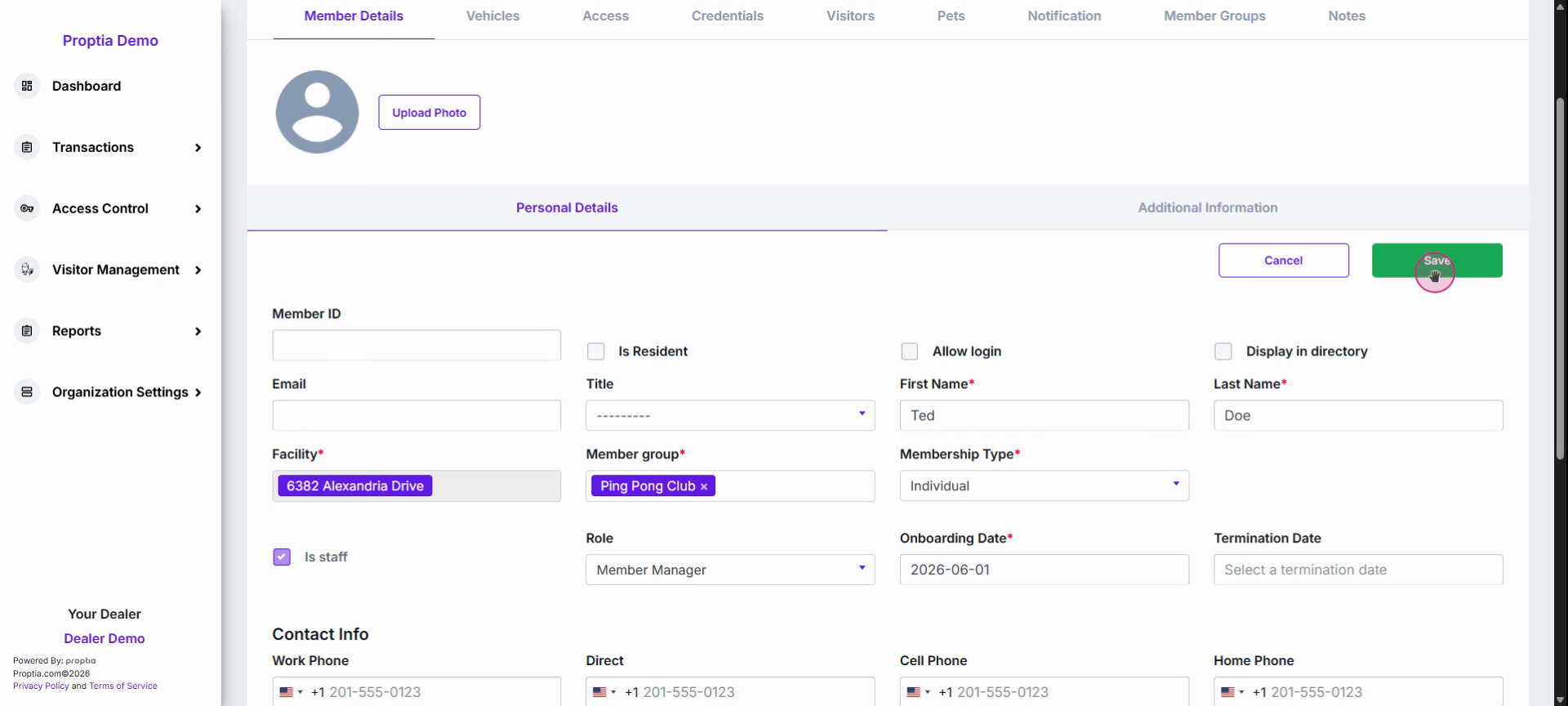
Task: Select the Personal Details sub-tab
Action: 567,208
